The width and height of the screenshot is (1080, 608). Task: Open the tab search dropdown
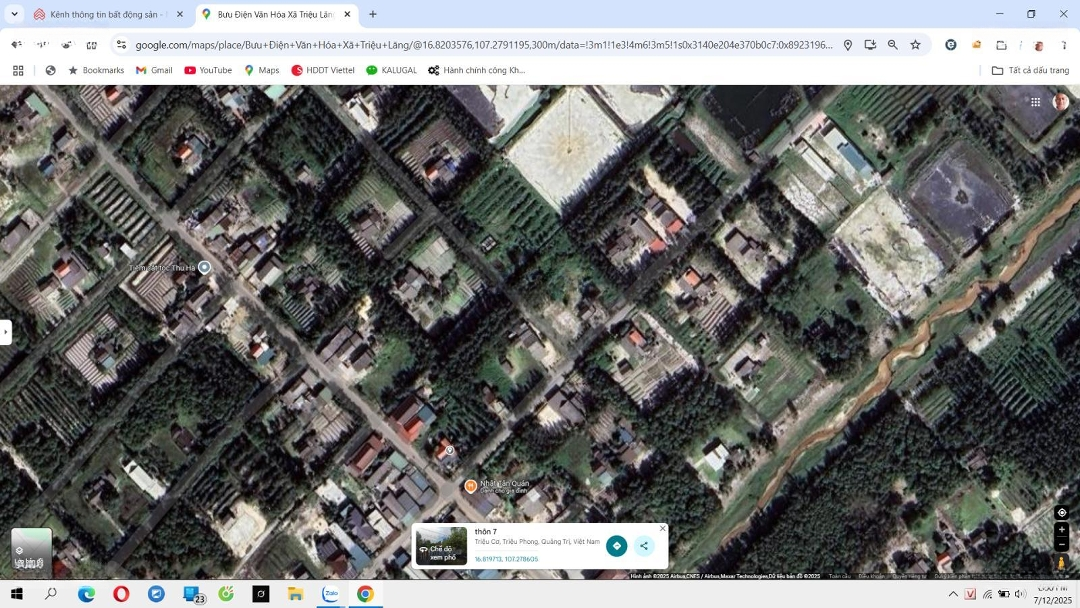[x=14, y=14]
